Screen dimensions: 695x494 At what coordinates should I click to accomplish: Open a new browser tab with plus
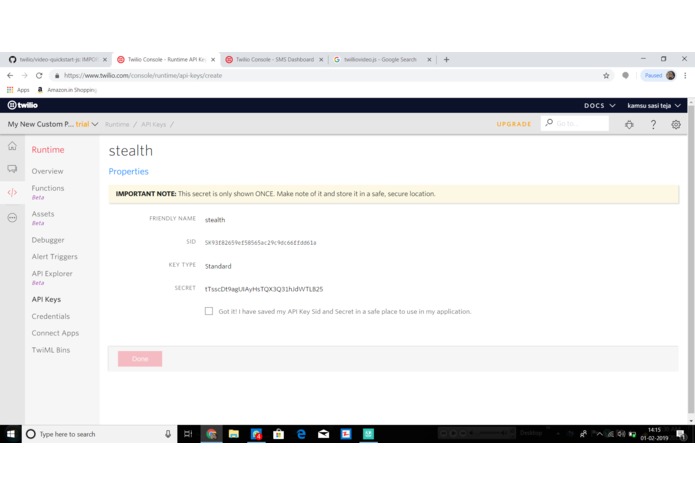446,59
